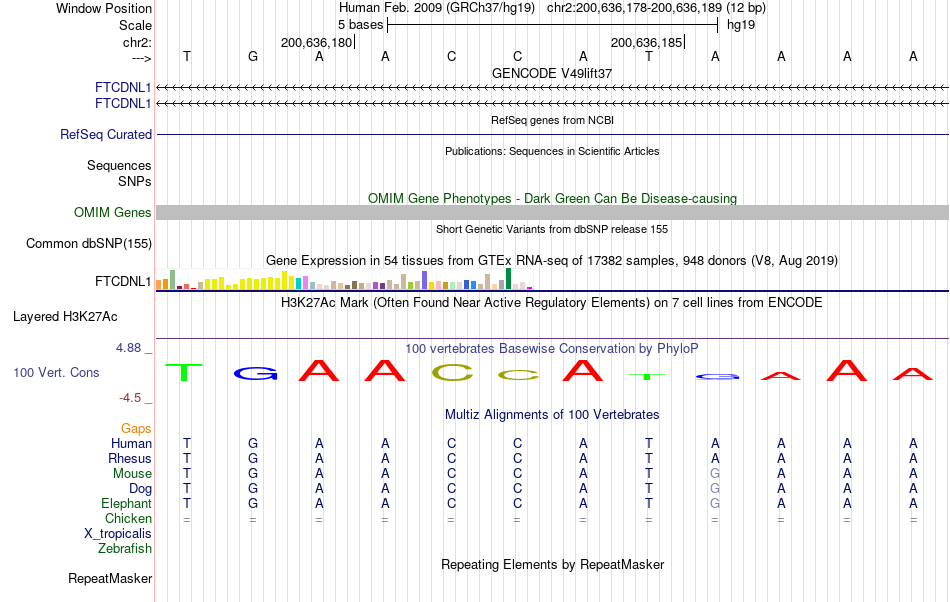Open the GENCODE V49lift37 track title
This screenshot has height=602, width=950.
pyautogui.click(x=552, y=73)
